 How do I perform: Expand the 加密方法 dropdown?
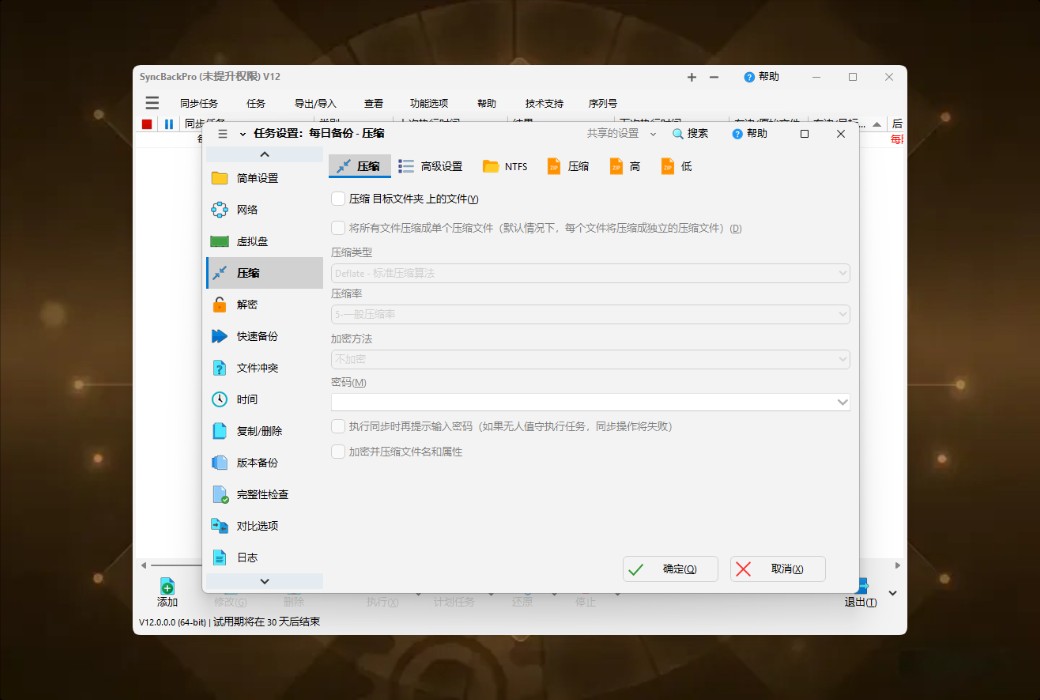pos(590,359)
